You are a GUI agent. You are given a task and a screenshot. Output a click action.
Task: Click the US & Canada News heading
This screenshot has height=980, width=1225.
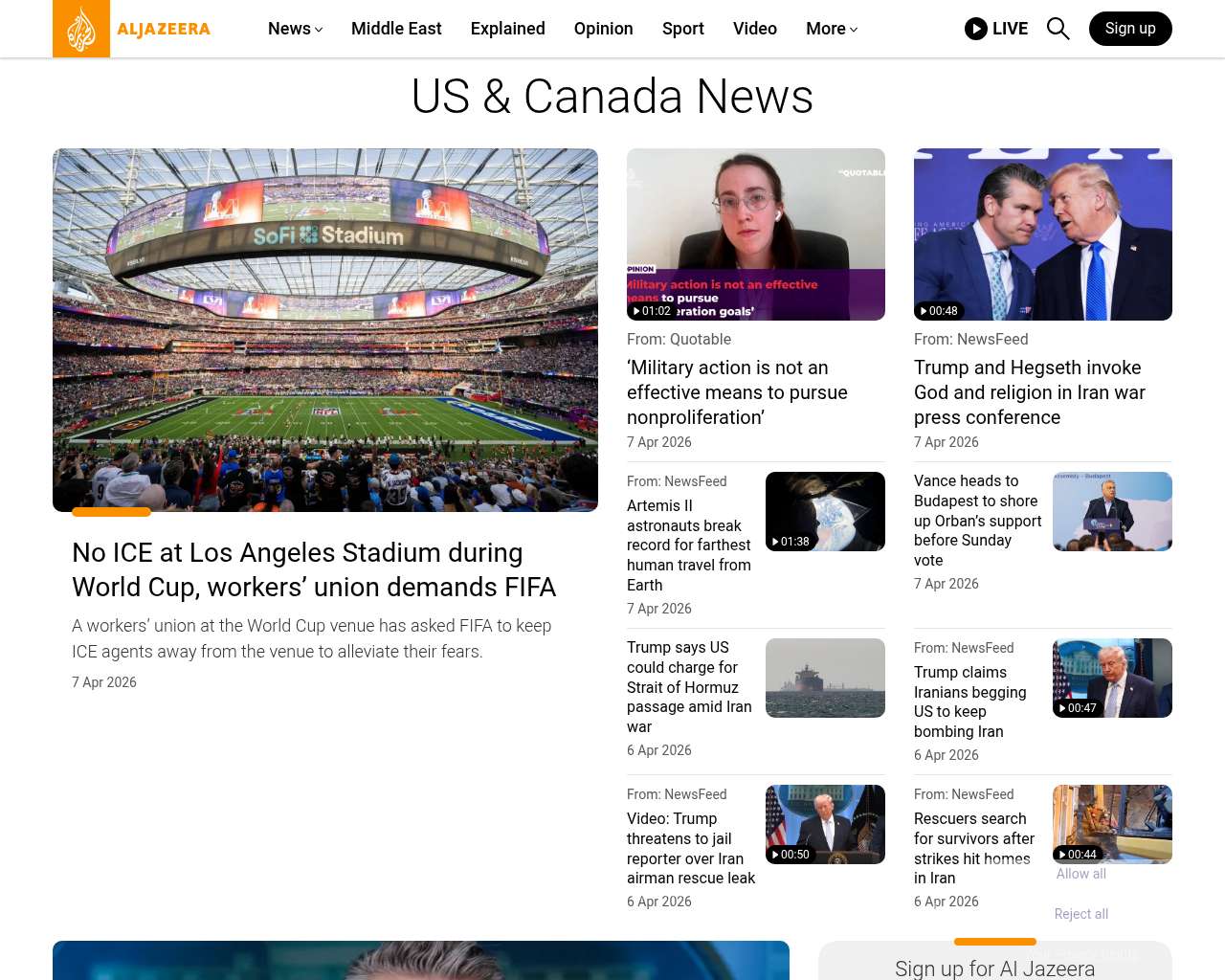[x=612, y=97]
